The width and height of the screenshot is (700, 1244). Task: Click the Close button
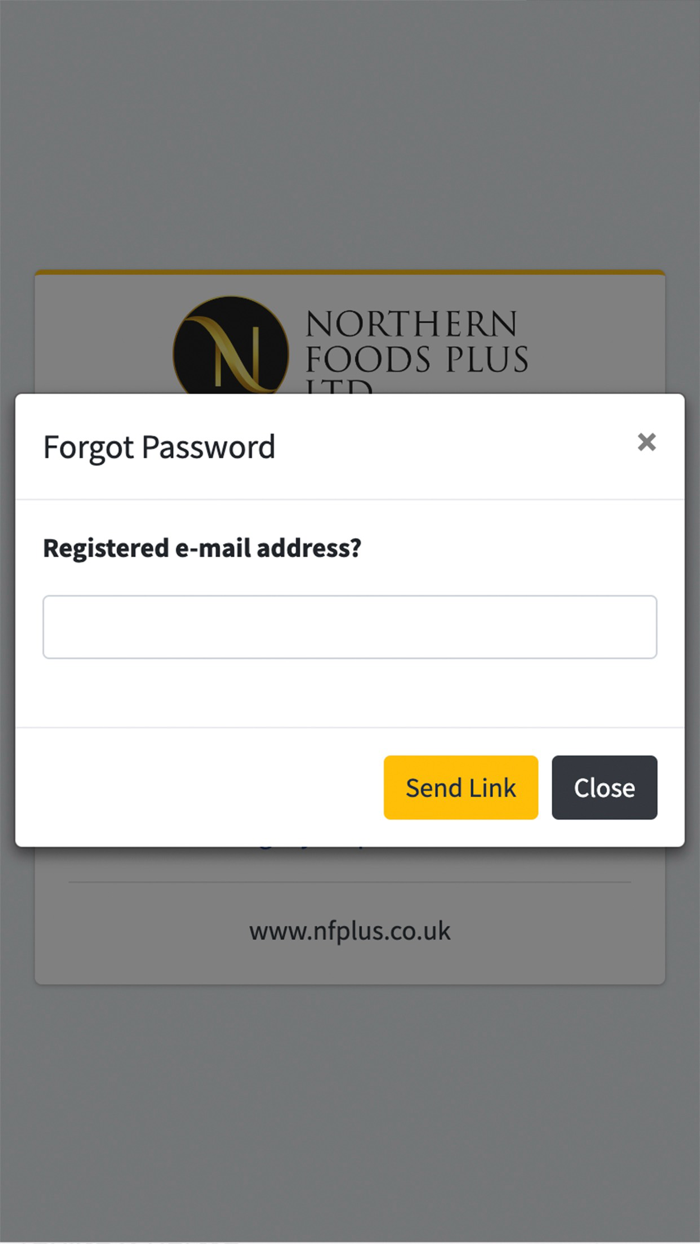(604, 787)
